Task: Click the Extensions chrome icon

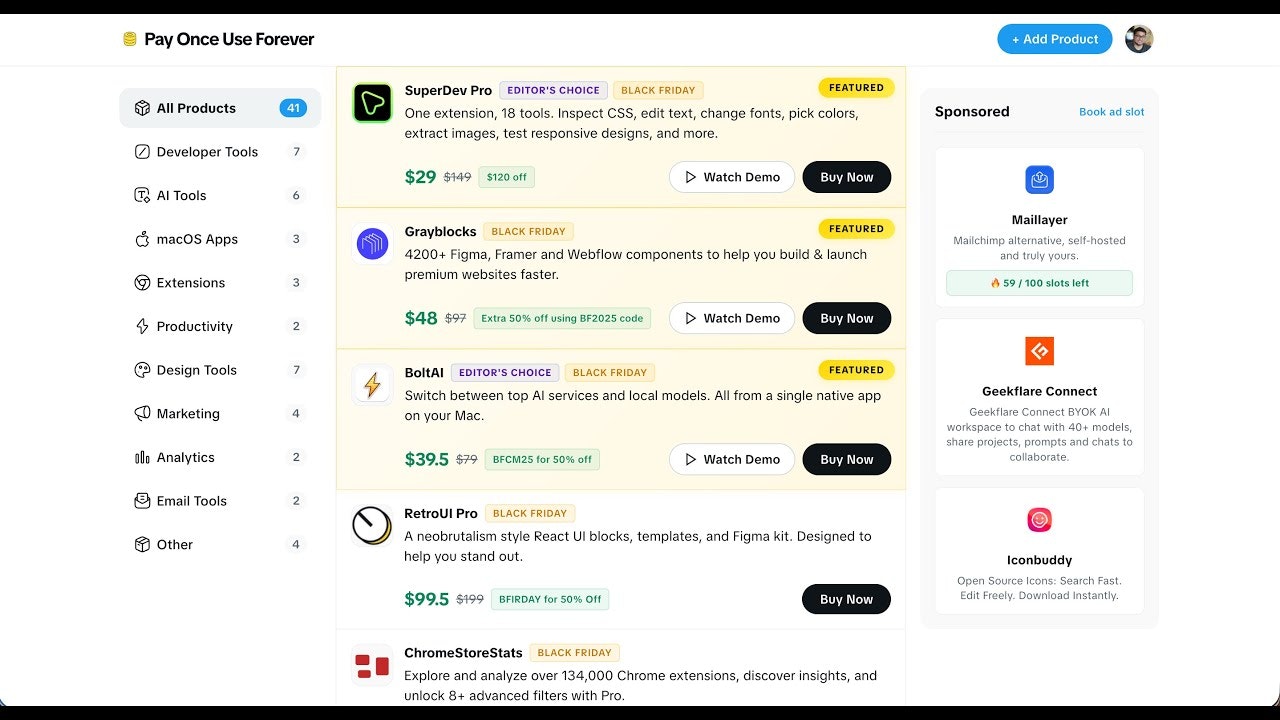Action: pos(142,283)
